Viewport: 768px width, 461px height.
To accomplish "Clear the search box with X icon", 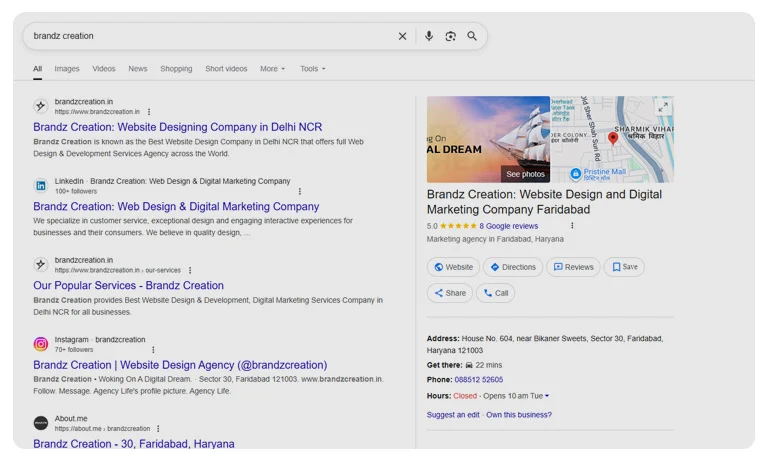I will pos(402,36).
